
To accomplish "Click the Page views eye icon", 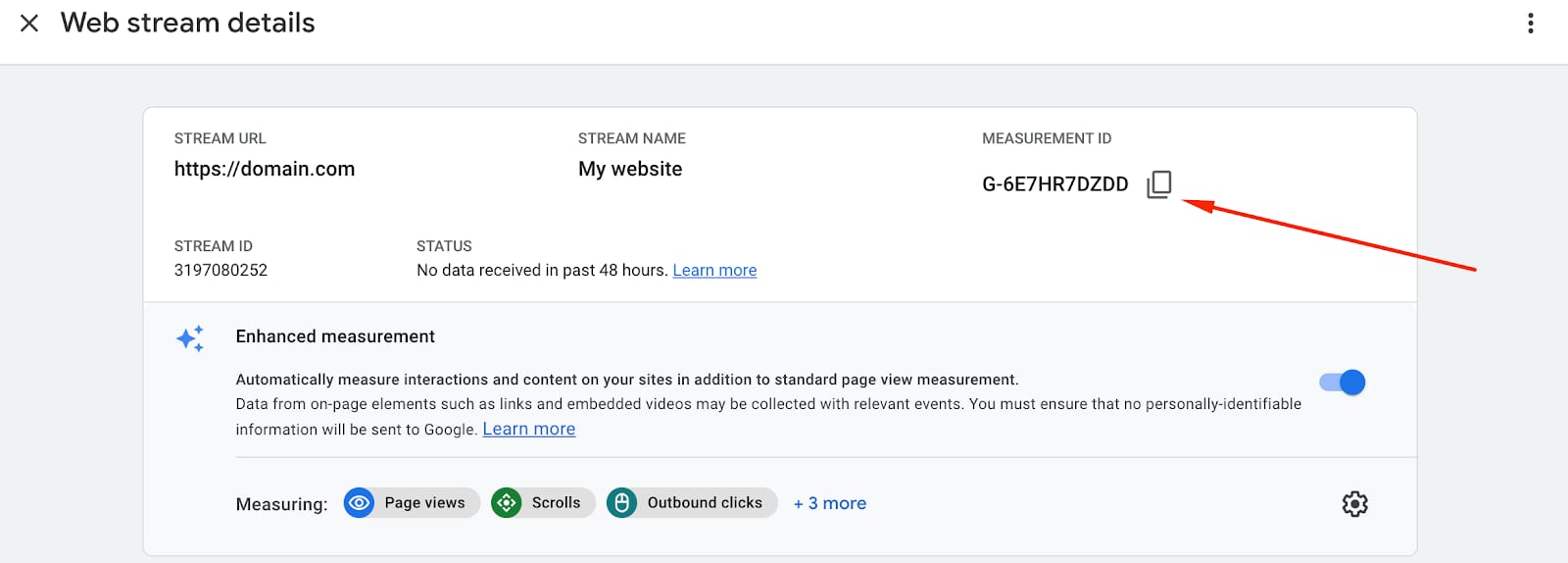I will coord(360,503).
